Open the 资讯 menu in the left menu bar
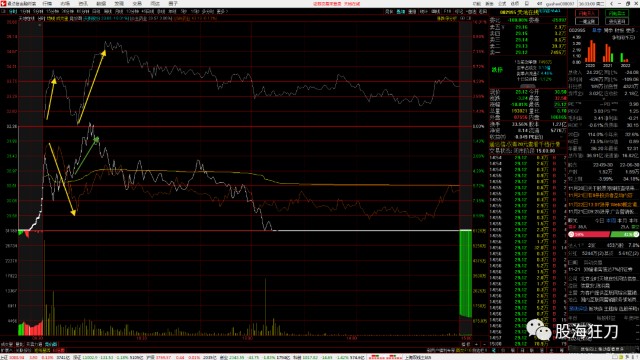 tap(83, 3)
